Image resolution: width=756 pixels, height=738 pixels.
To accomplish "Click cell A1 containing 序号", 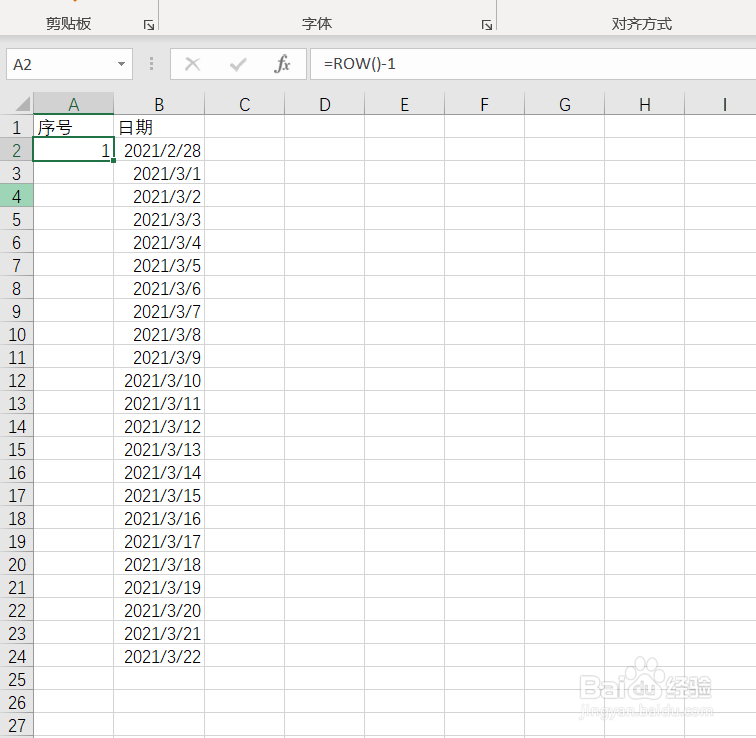I will pos(73,127).
